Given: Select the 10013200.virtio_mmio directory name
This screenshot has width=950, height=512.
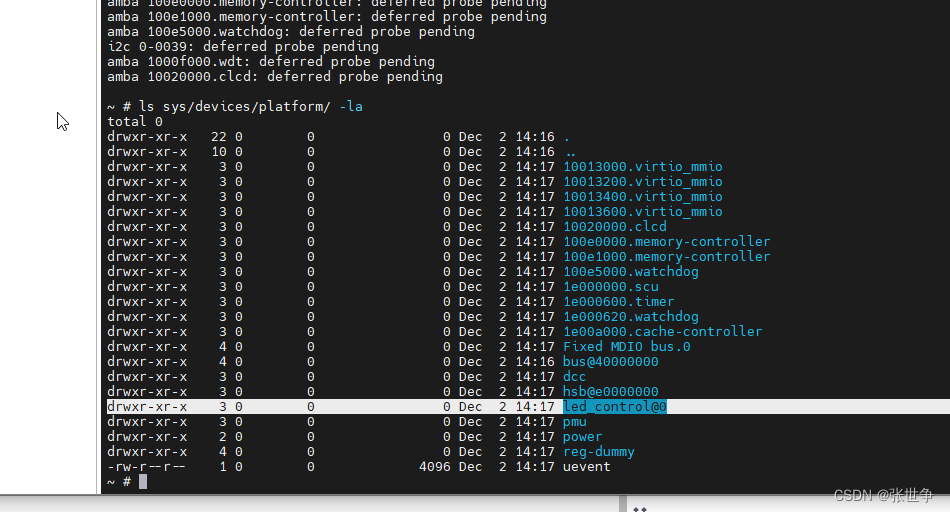Looking at the screenshot, I should tap(642, 182).
